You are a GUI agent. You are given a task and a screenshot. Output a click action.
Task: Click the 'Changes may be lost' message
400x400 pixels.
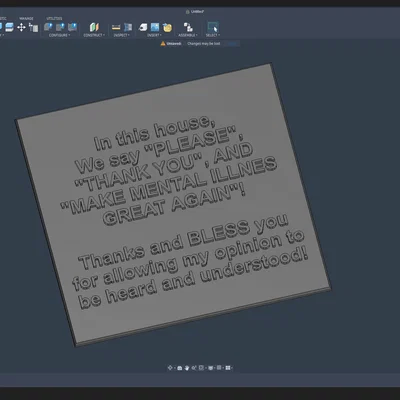(204, 44)
